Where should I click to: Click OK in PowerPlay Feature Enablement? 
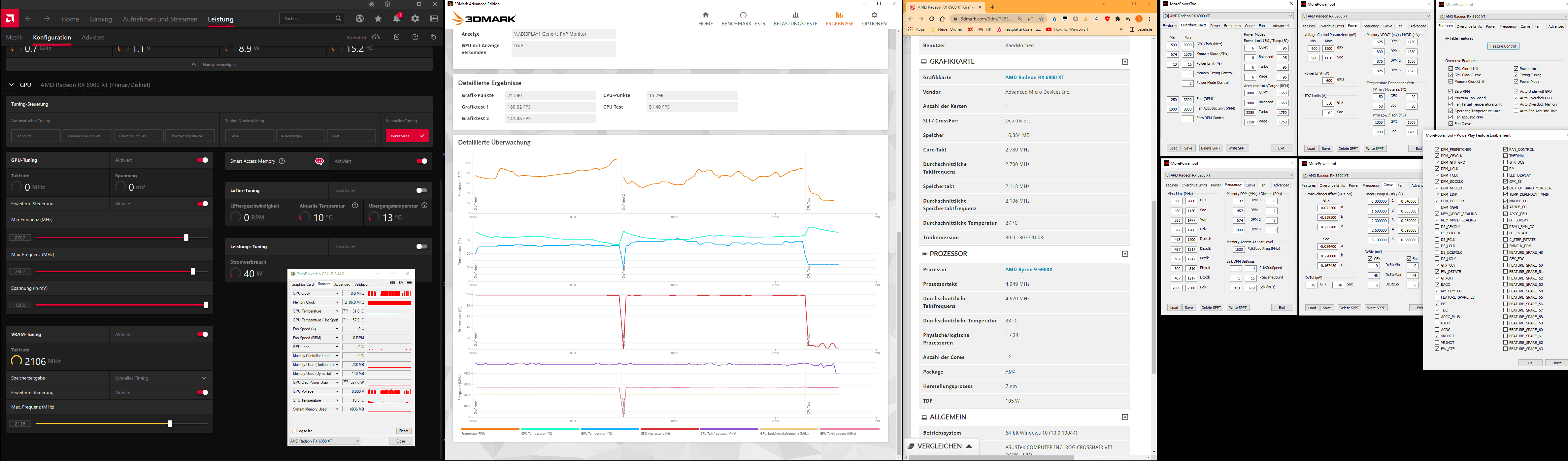point(1530,363)
